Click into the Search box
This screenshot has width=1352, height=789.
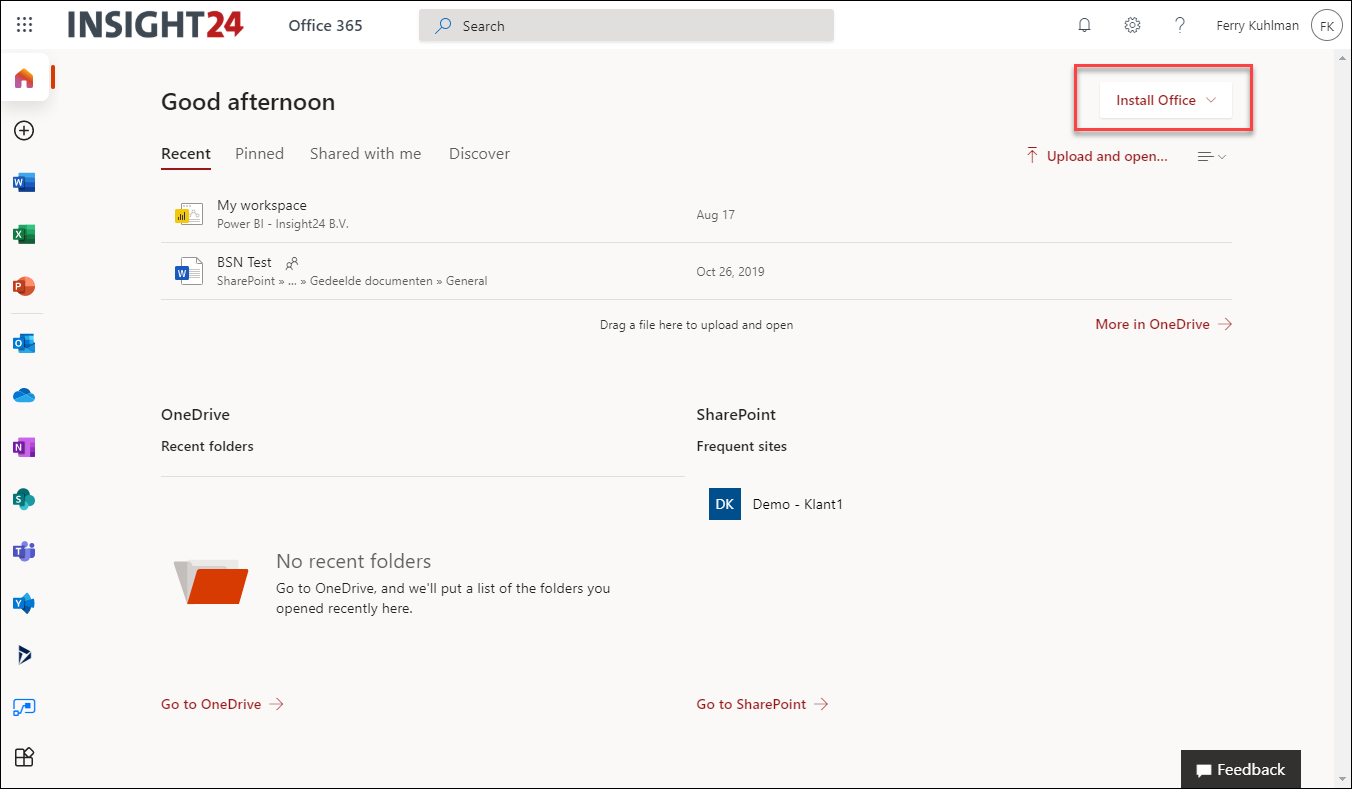point(626,26)
